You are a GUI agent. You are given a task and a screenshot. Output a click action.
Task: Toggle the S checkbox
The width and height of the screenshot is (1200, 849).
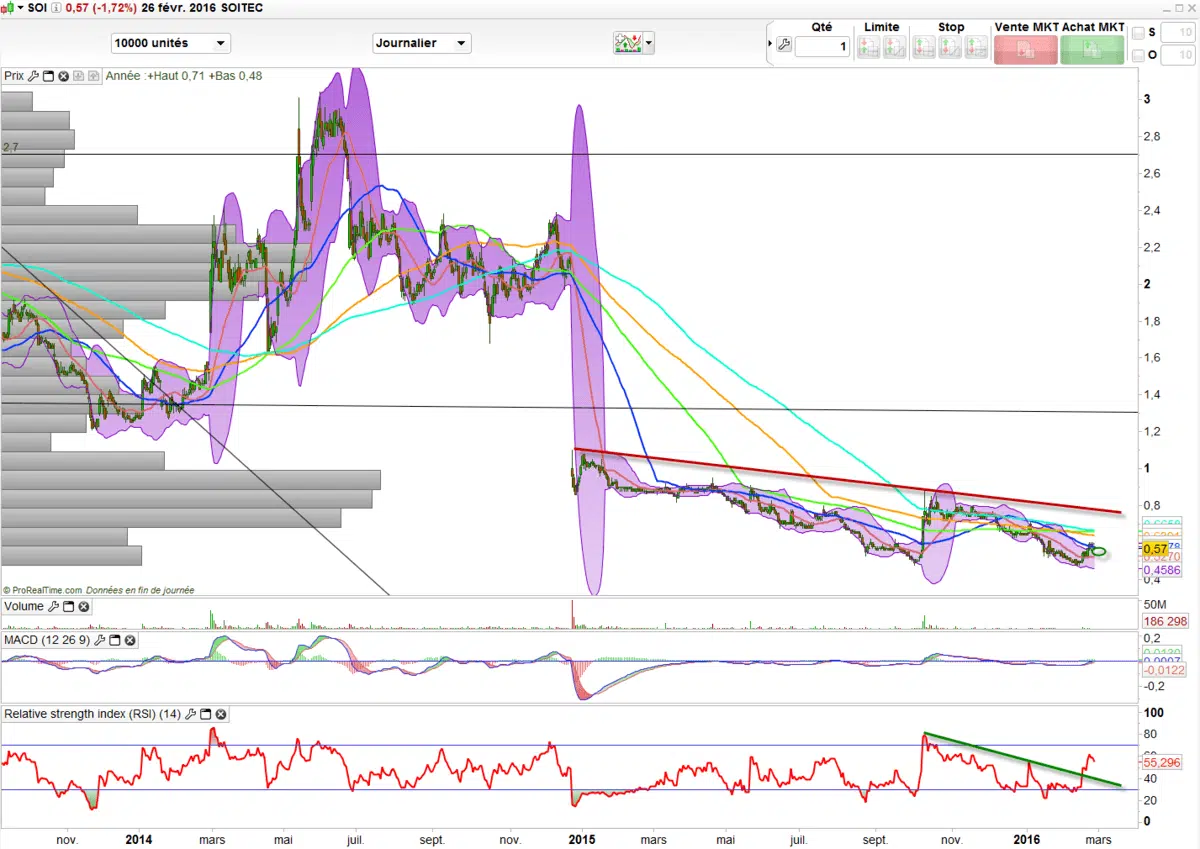click(x=1139, y=33)
